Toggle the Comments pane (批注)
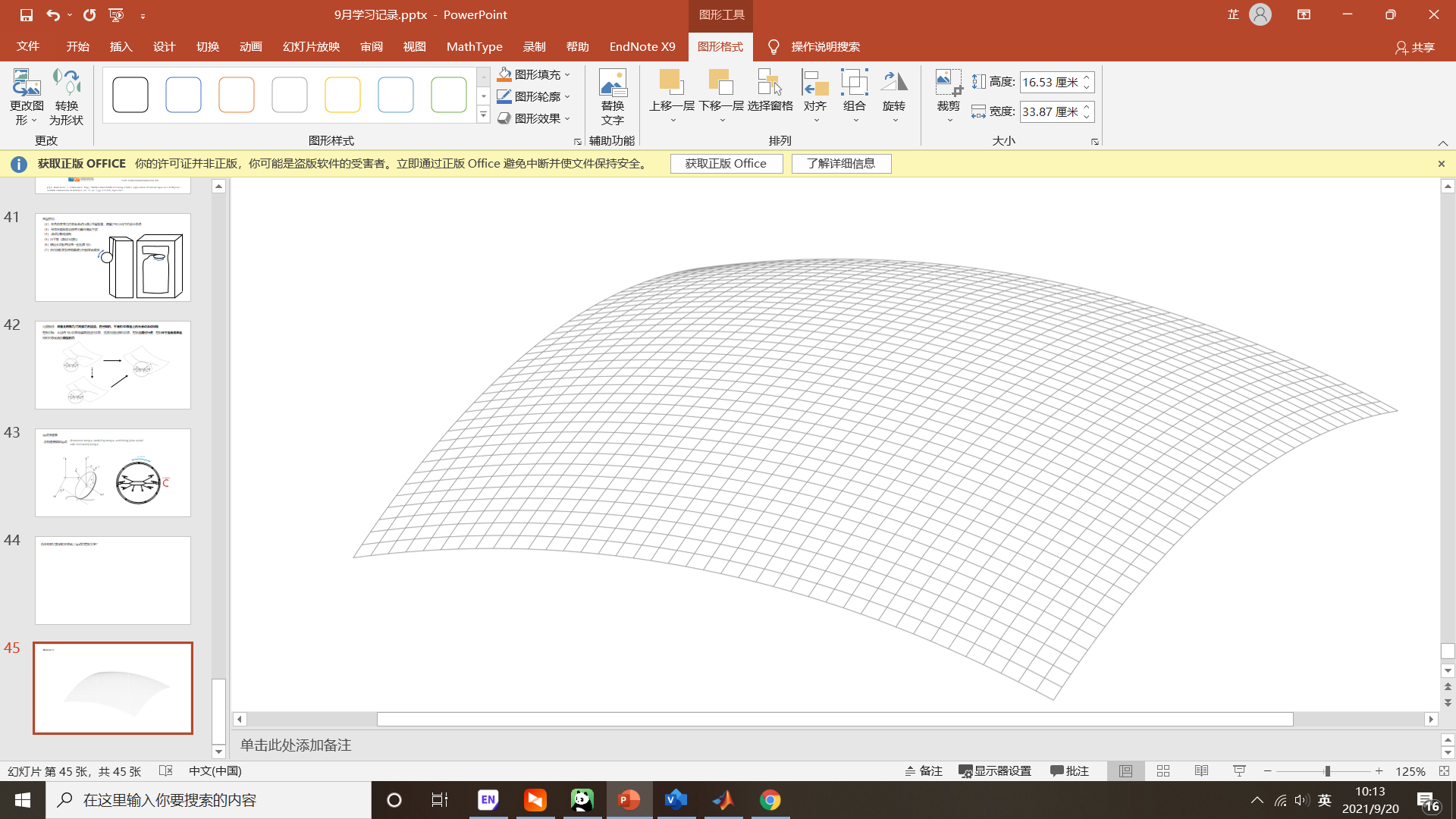 (1069, 770)
